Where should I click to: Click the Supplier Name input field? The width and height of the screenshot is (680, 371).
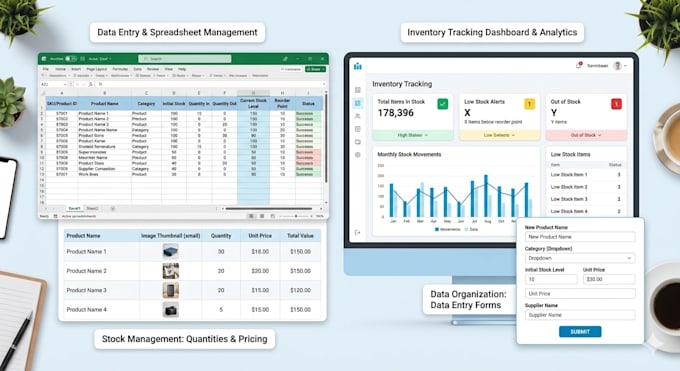(x=580, y=315)
